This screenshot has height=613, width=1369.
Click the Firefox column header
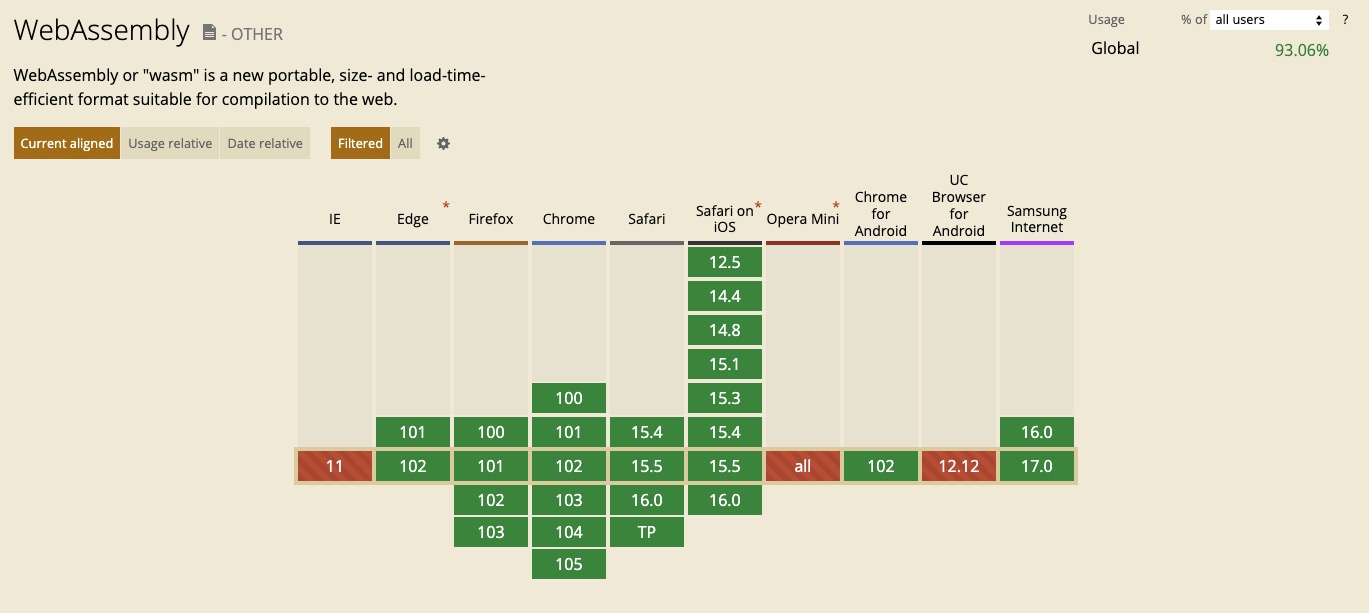(x=491, y=219)
